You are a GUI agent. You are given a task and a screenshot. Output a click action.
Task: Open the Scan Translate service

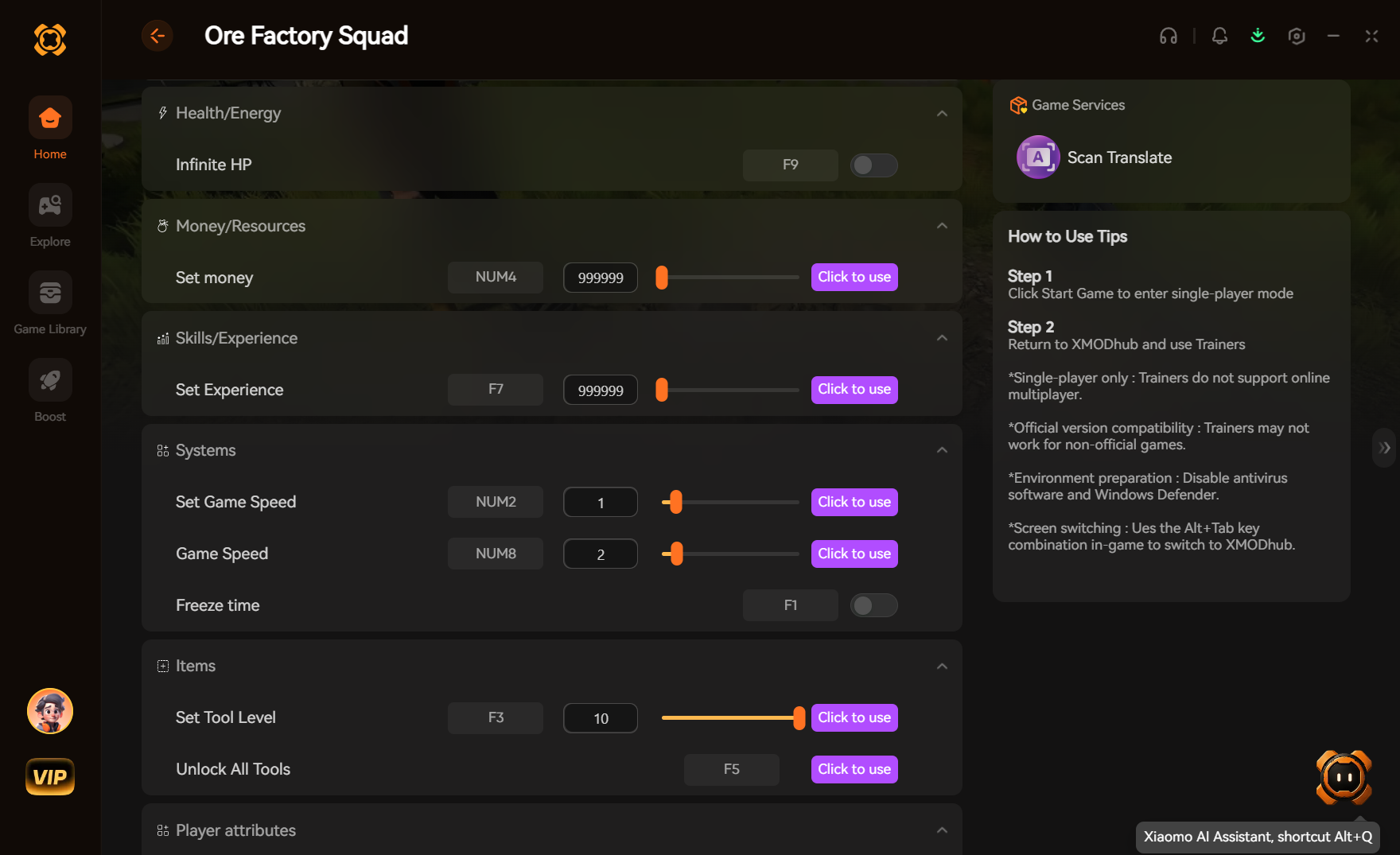1095,157
